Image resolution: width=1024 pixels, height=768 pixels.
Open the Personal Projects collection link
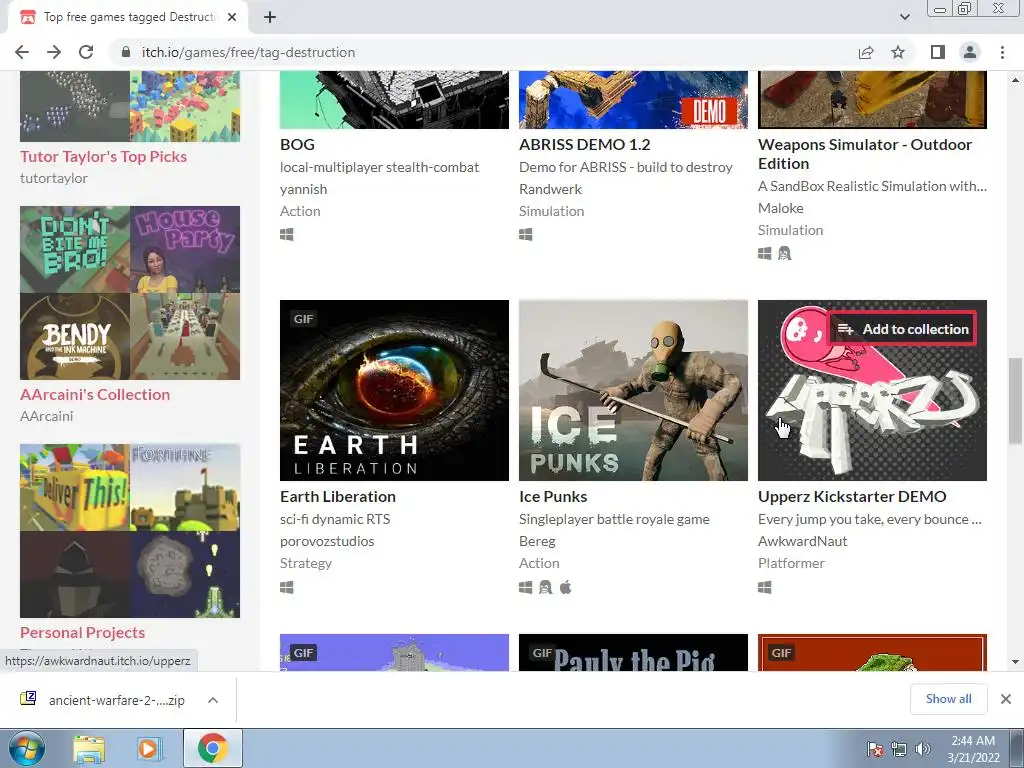[82, 632]
